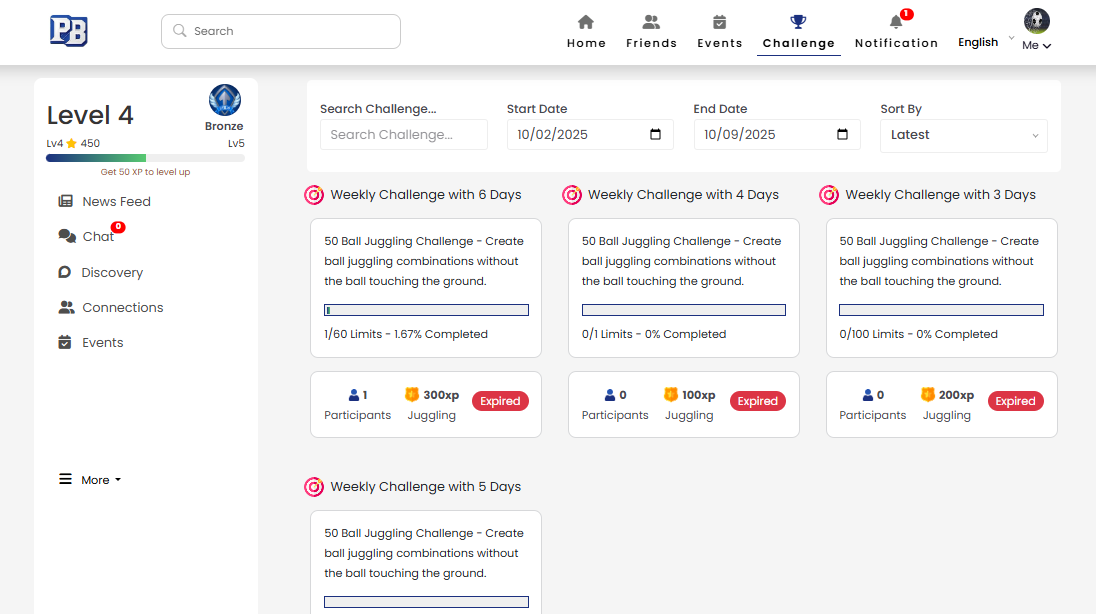Switch to the Friends tab
The height and width of the screenshot is (614, 1096).
coord(651,32)
